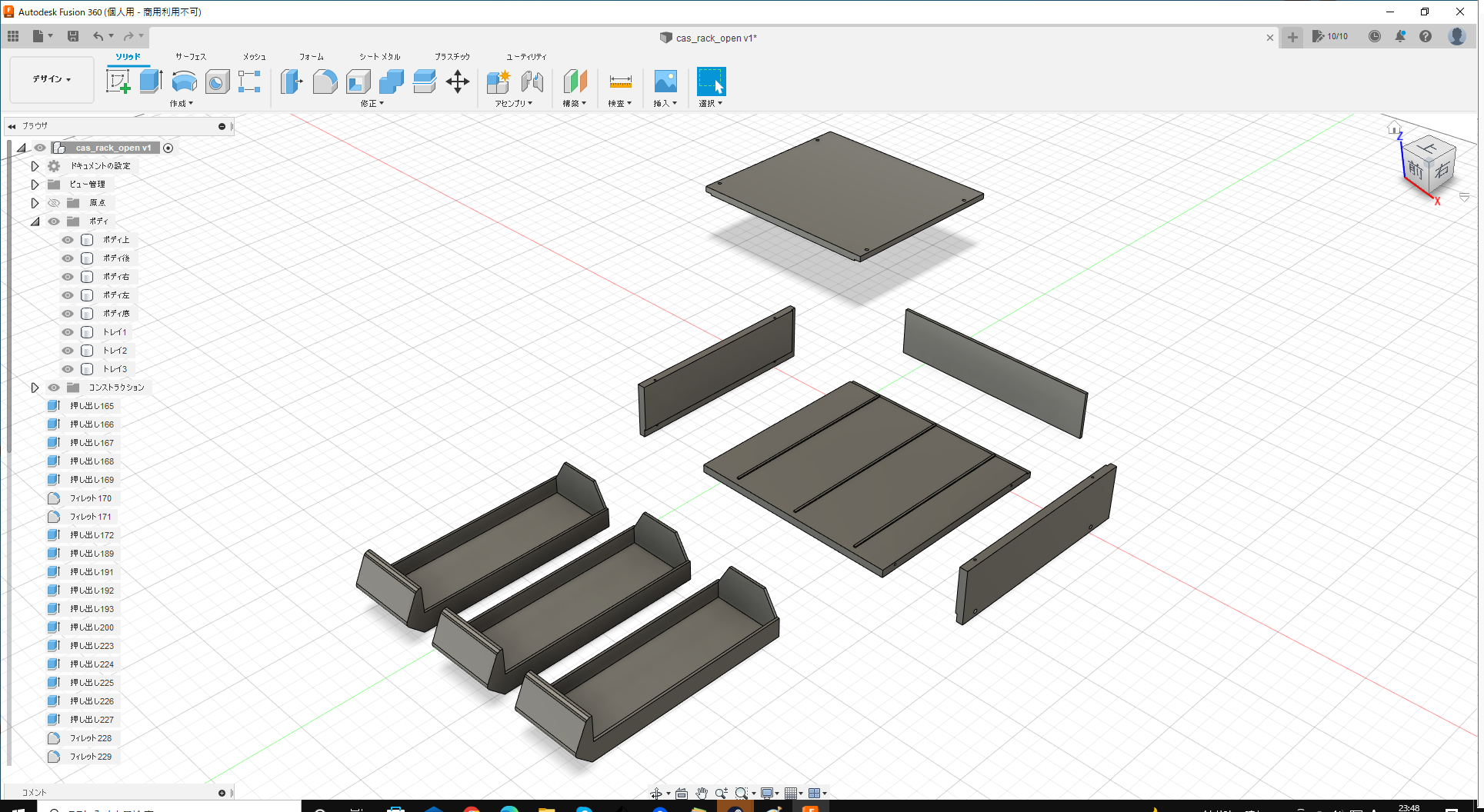The height and width of the screenshot is (812, 1484).
Task: Open the Insert Canvas tool in 挿入 panel
Action: tap(665, 81)
